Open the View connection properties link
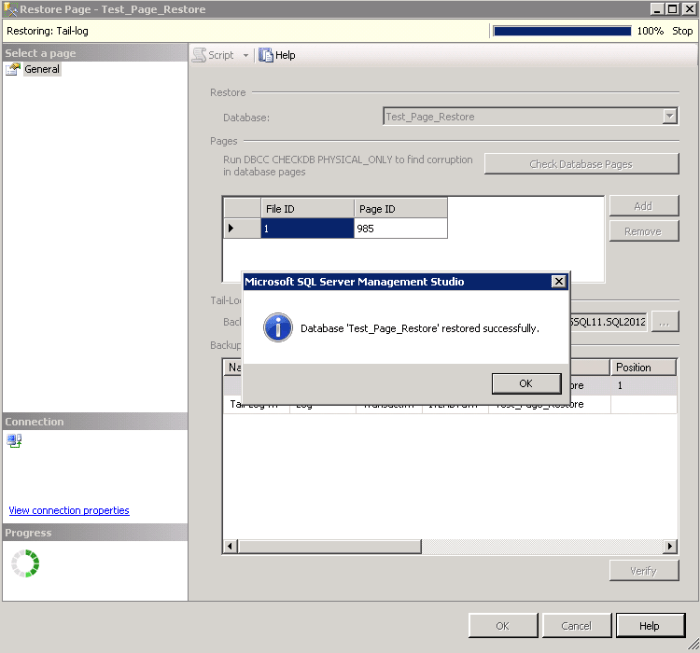The height and width of the screenshot is (653, 700). pos(69,510)
